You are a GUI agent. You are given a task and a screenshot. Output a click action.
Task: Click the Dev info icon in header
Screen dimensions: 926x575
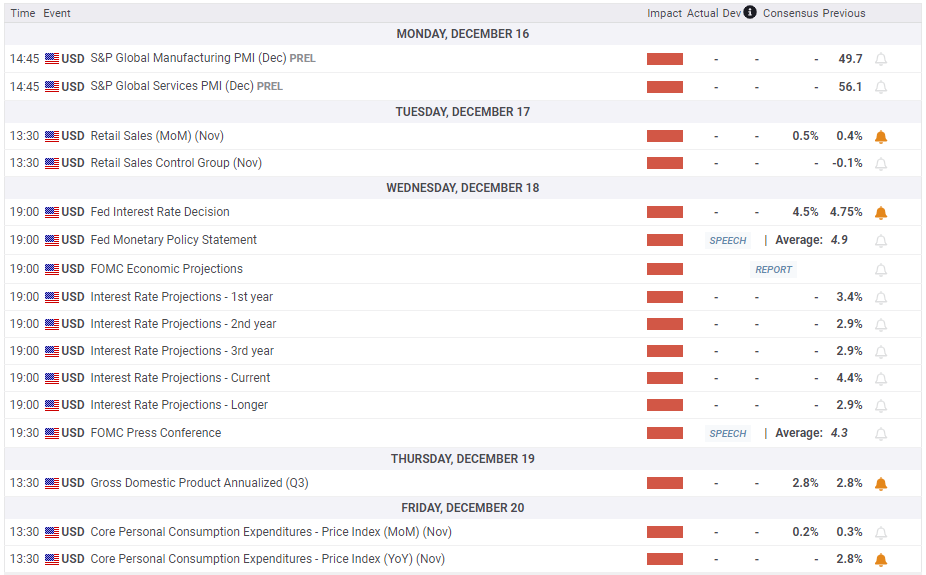click(750, 13)
